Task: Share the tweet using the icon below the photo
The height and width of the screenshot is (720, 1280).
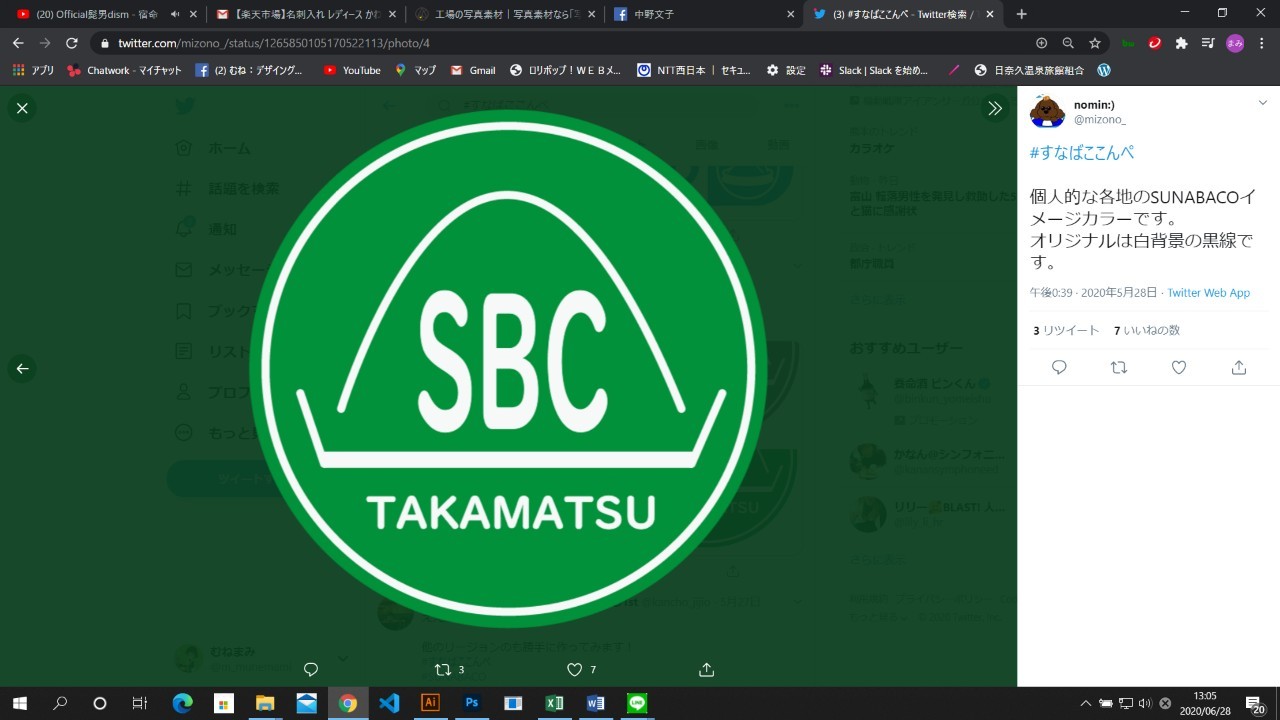Action: point(706,669)
